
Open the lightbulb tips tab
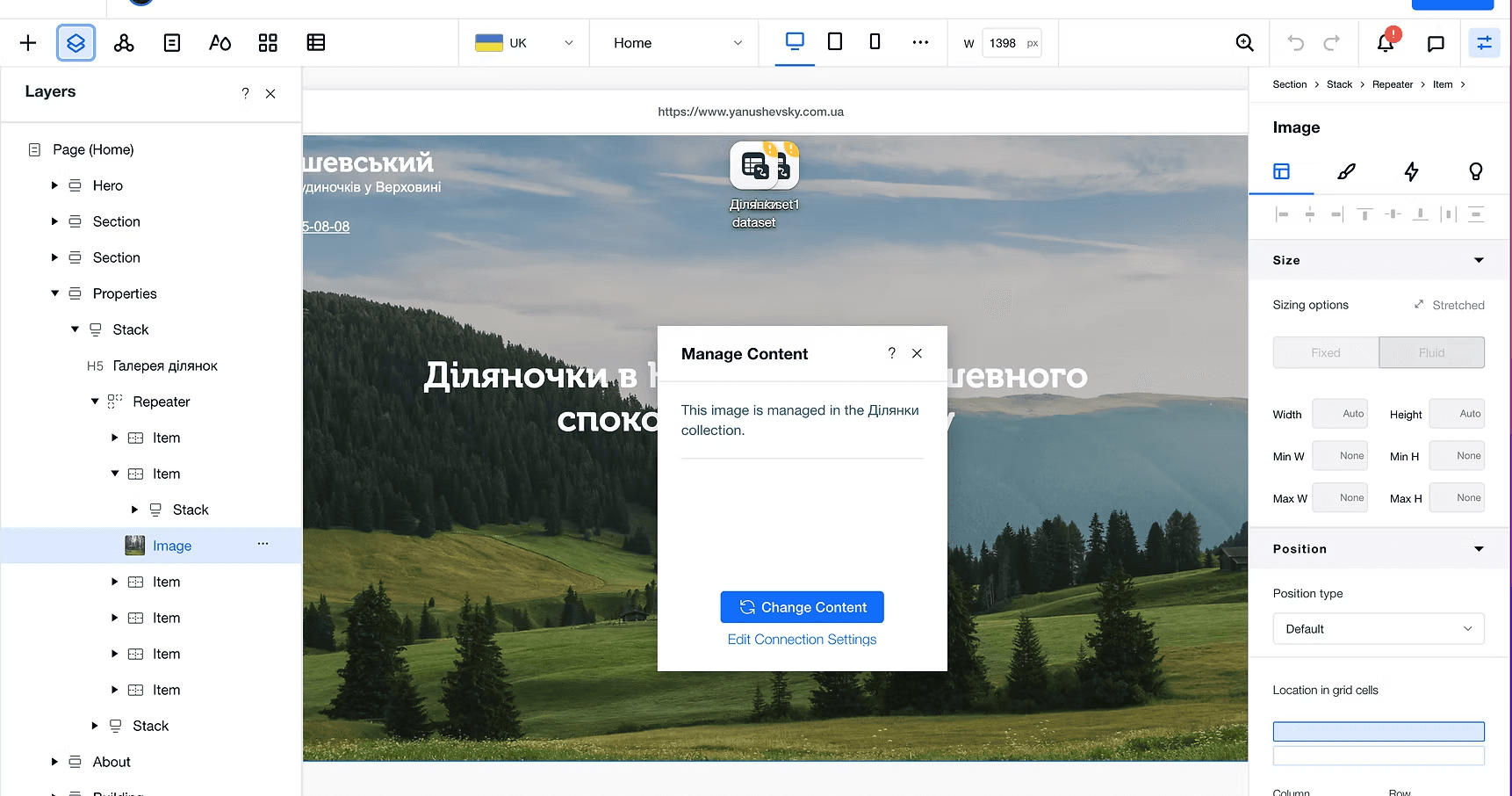click(1476, 171)
